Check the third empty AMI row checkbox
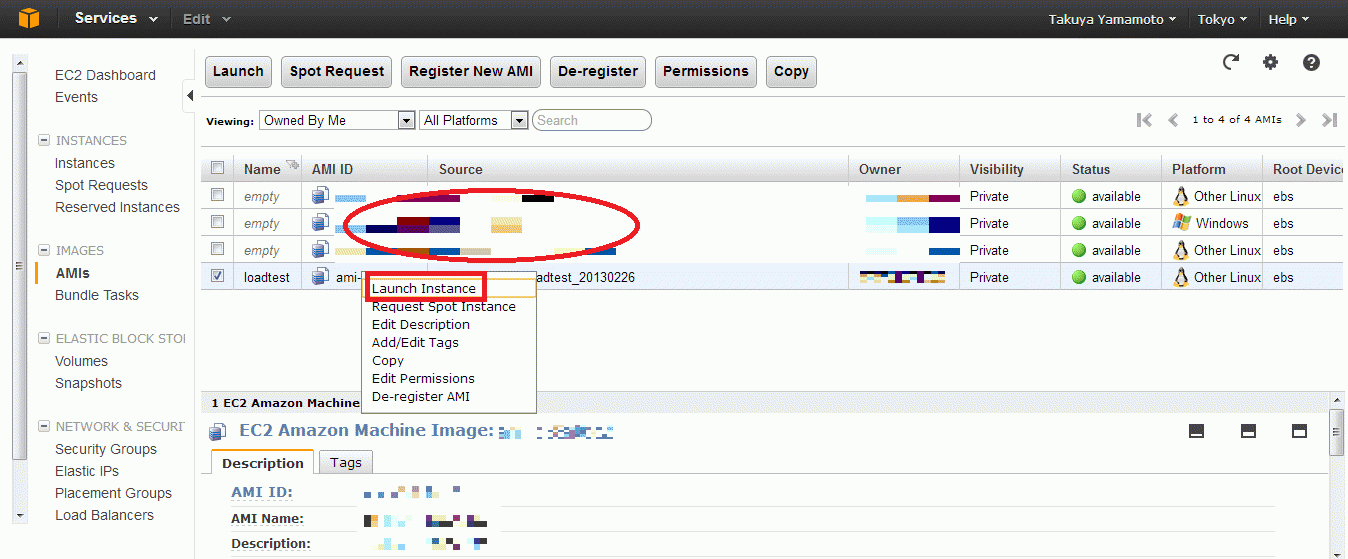The height and width of the screenshot is (559, 1348). (x=218, y=250)
